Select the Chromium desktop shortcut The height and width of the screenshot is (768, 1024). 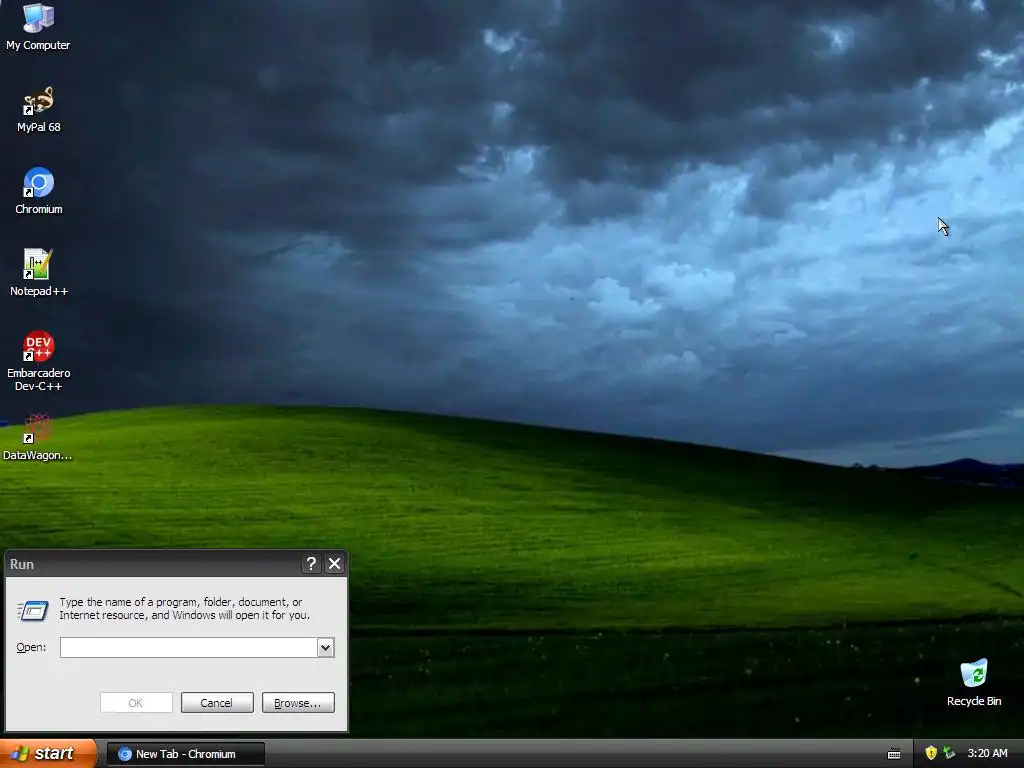click(39, 191)
